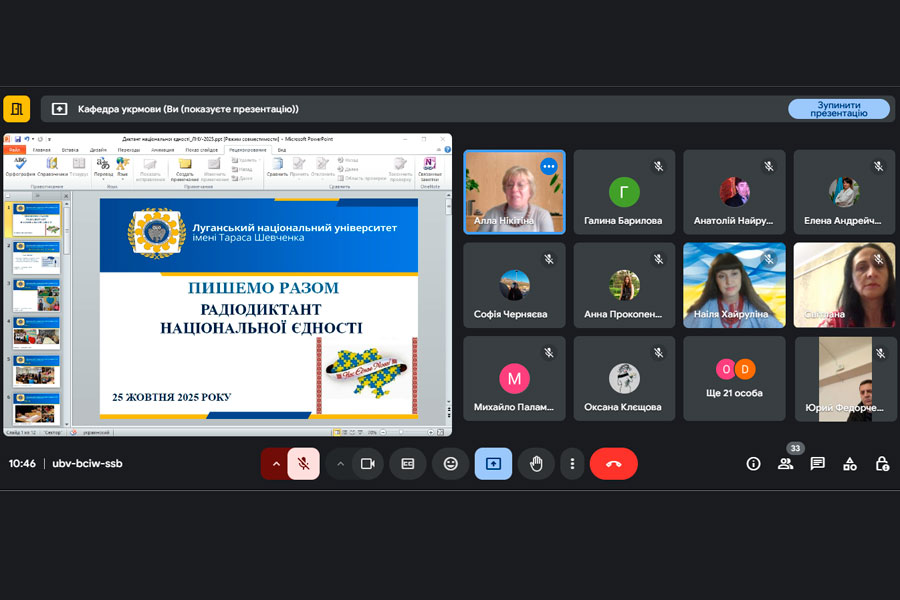Open meeting details info icon
This screenshot has height=600, width=900.
753,464
